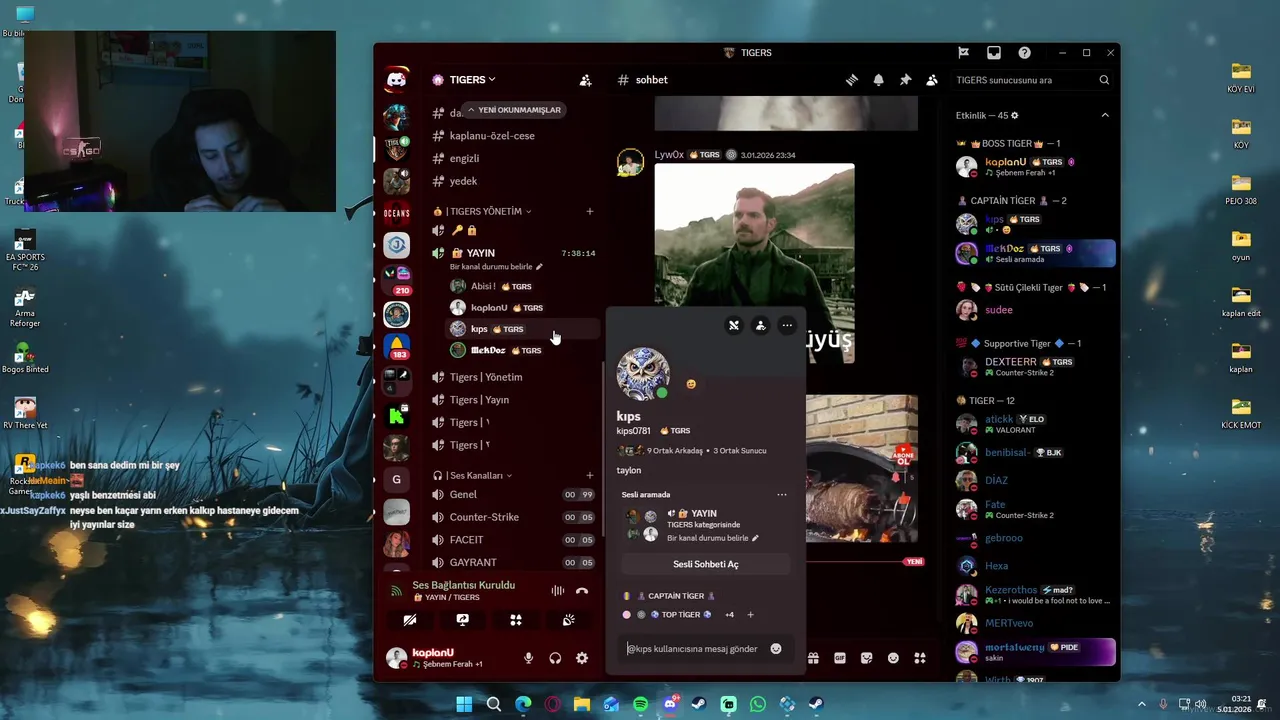The width and height of the screenshot is (1280, 720).
Task: Select MekDoz in YAYIN voice list
Action: pyautogui.click(x=522, y=350)
